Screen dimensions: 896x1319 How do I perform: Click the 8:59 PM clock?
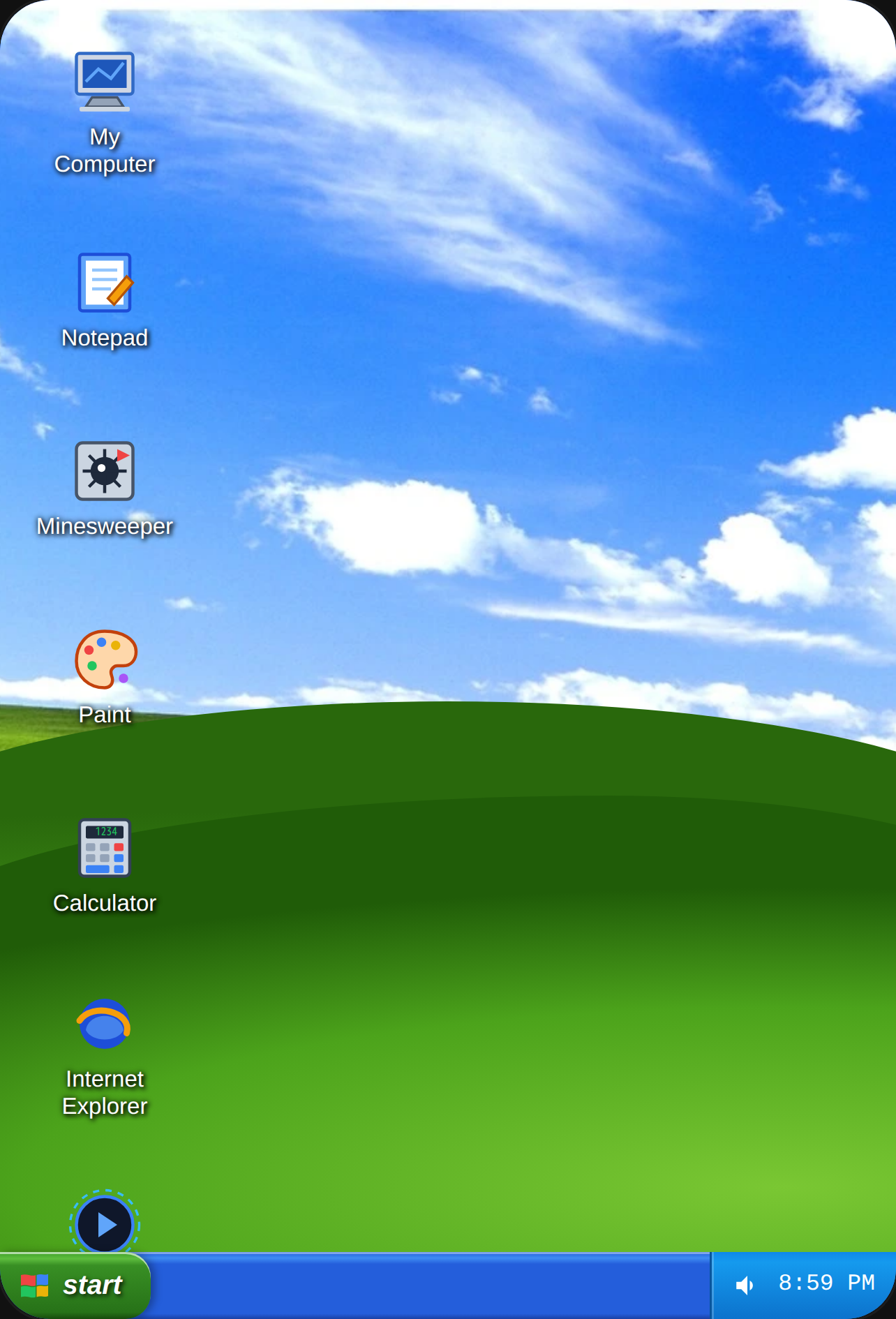pyautogui.click(x=826, y=1283)
